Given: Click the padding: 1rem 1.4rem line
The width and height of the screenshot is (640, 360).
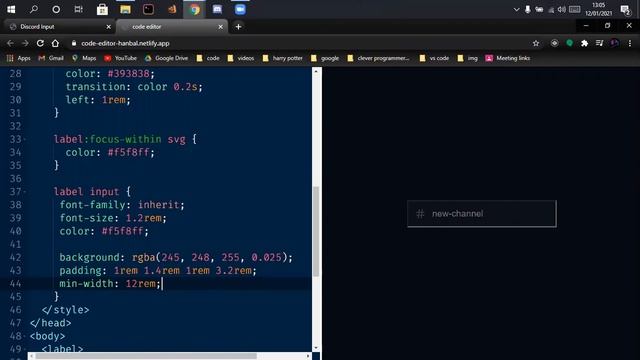Looking at the screenshot, I should coord(158,270).
